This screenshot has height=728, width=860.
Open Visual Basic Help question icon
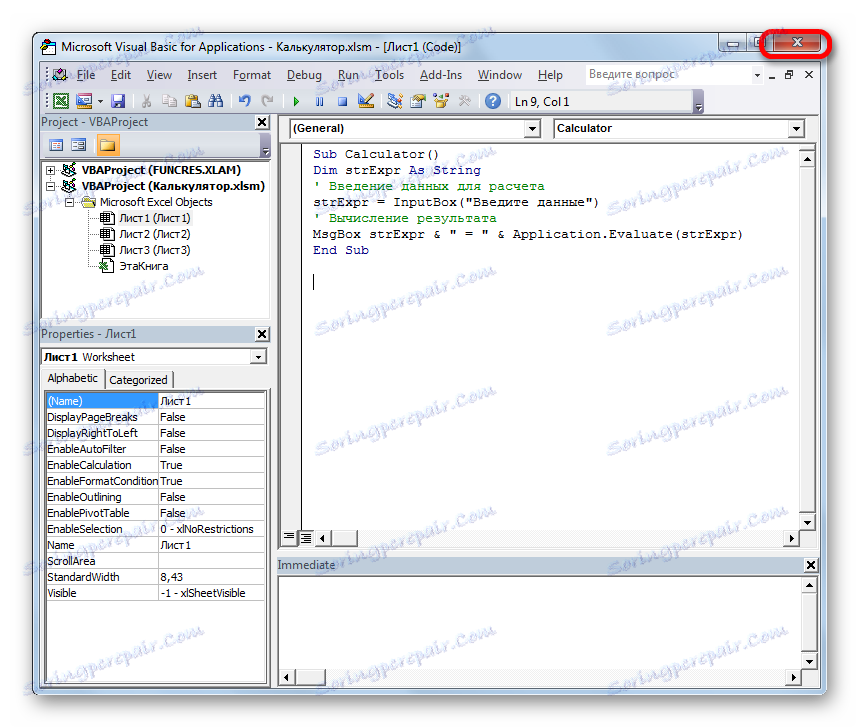pyautogui.click(x=493, y=101)
